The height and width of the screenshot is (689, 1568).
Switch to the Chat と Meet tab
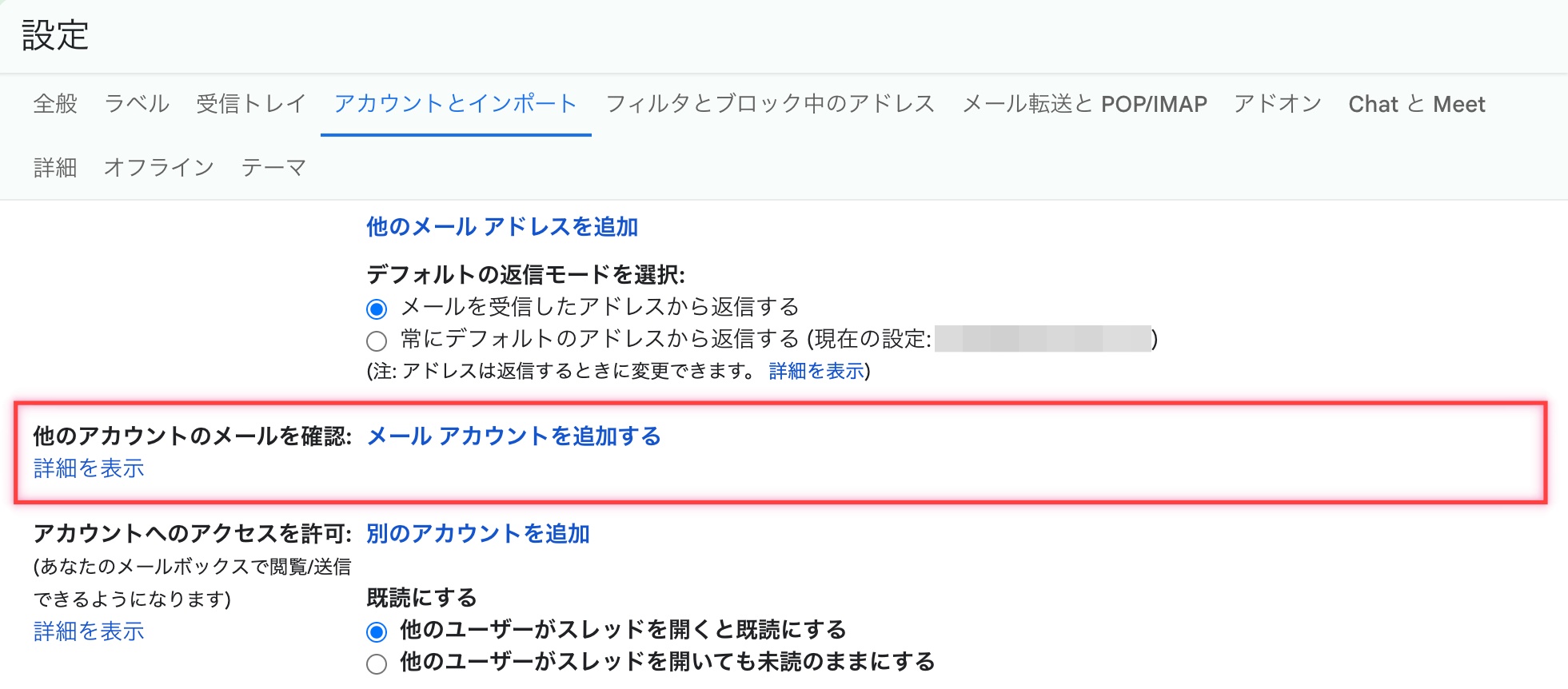coord(1416,104)
